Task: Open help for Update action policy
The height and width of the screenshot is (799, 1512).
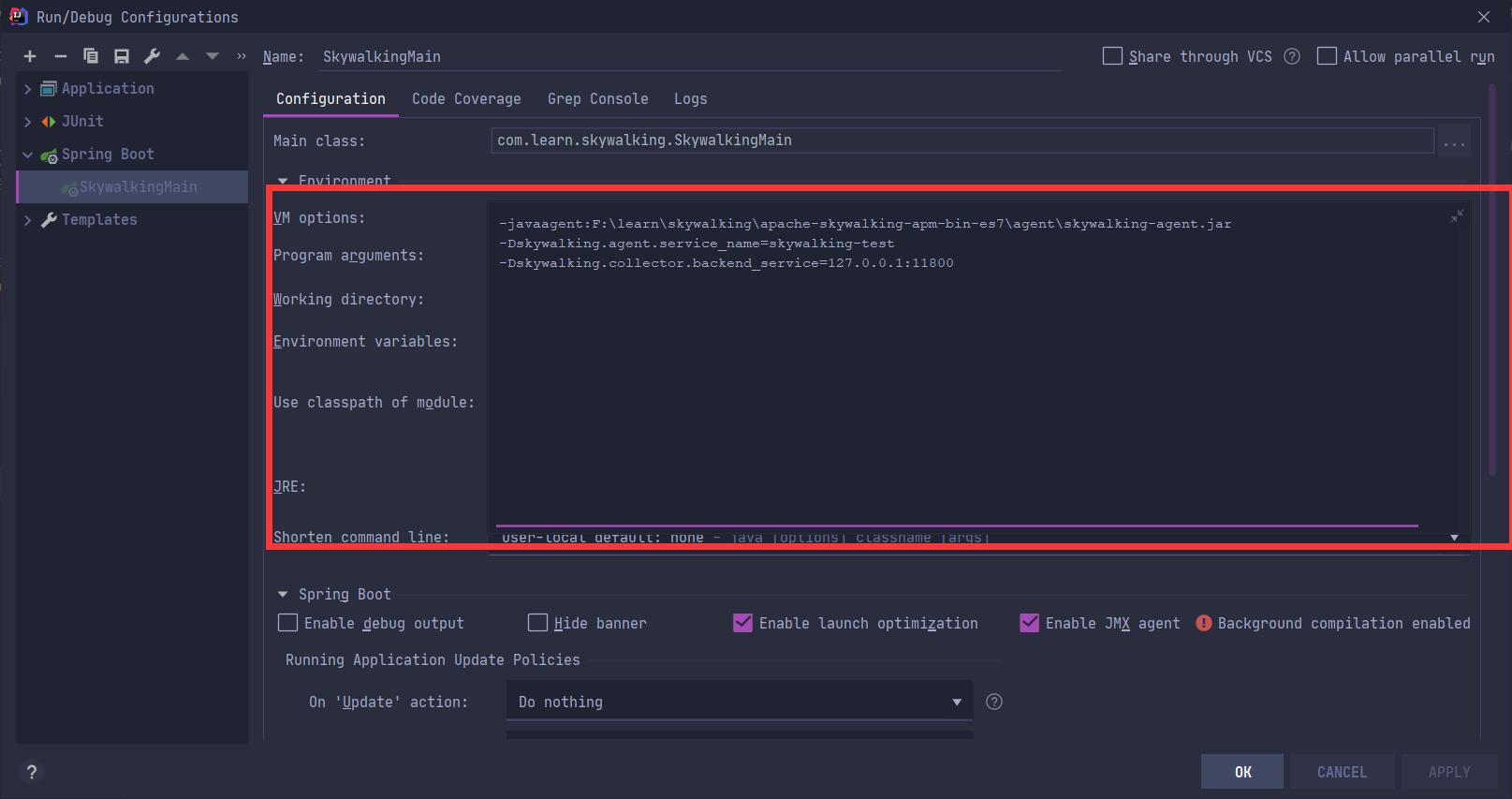Action: pyautogui.click(x=994, y=702)
